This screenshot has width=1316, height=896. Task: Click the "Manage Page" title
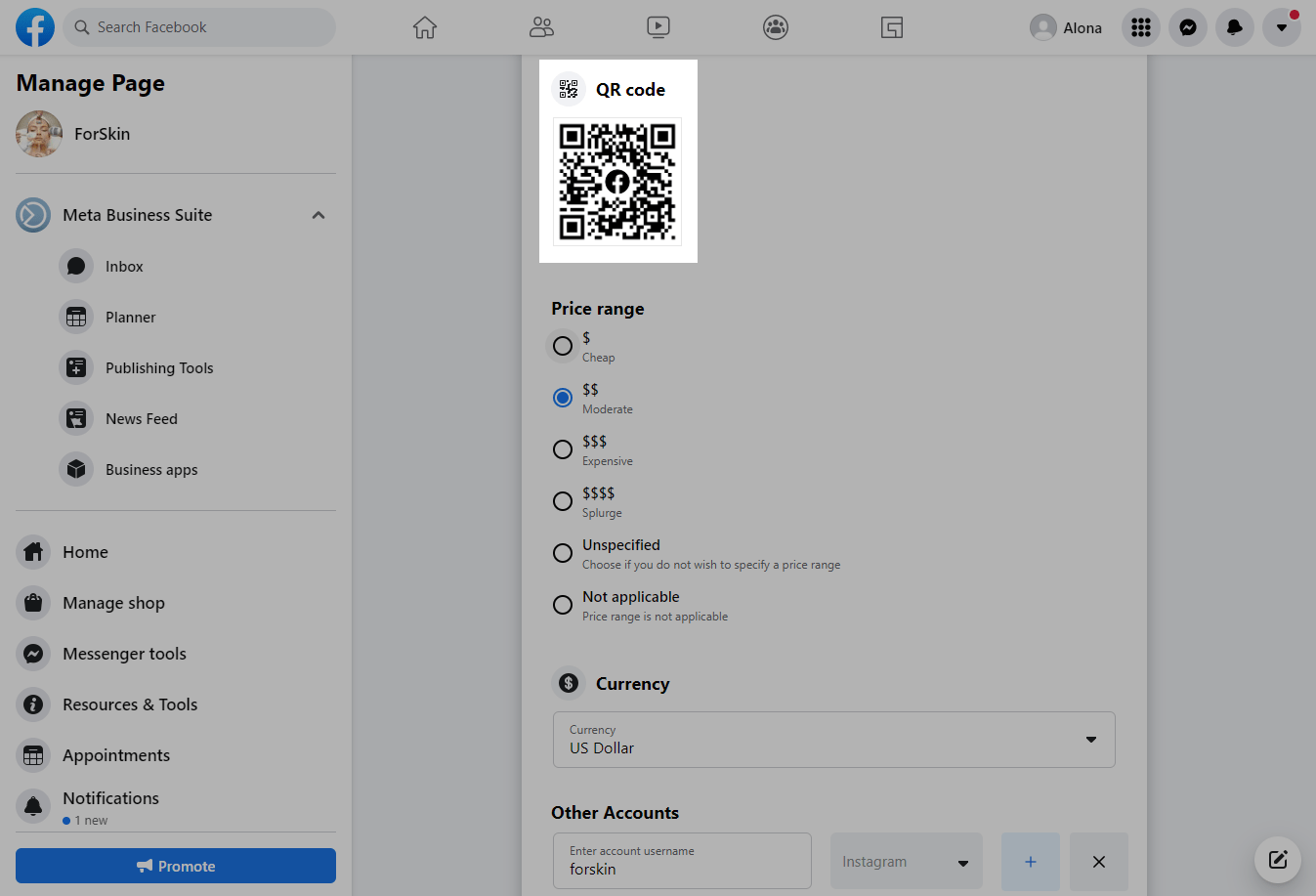91,83
